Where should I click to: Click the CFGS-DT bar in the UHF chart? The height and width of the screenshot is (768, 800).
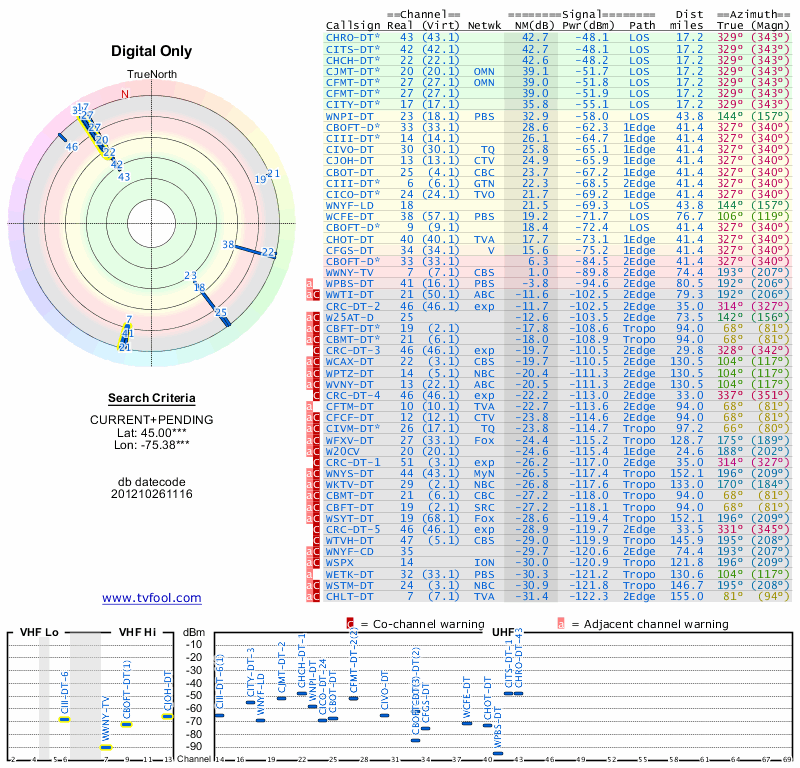coord(426,728)
